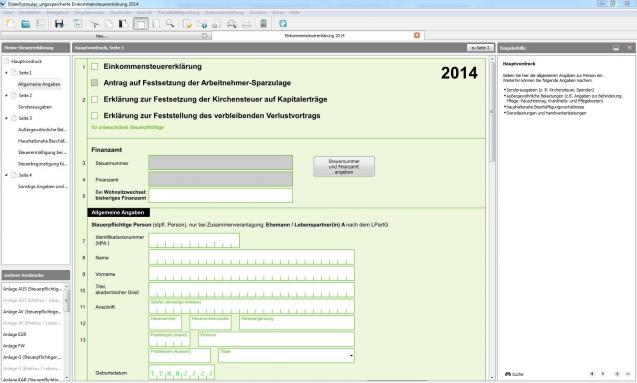This screenshot has height=383, width=637.
Task: Check the Einkommensteuererklärung checkbox
Action: 95,66
